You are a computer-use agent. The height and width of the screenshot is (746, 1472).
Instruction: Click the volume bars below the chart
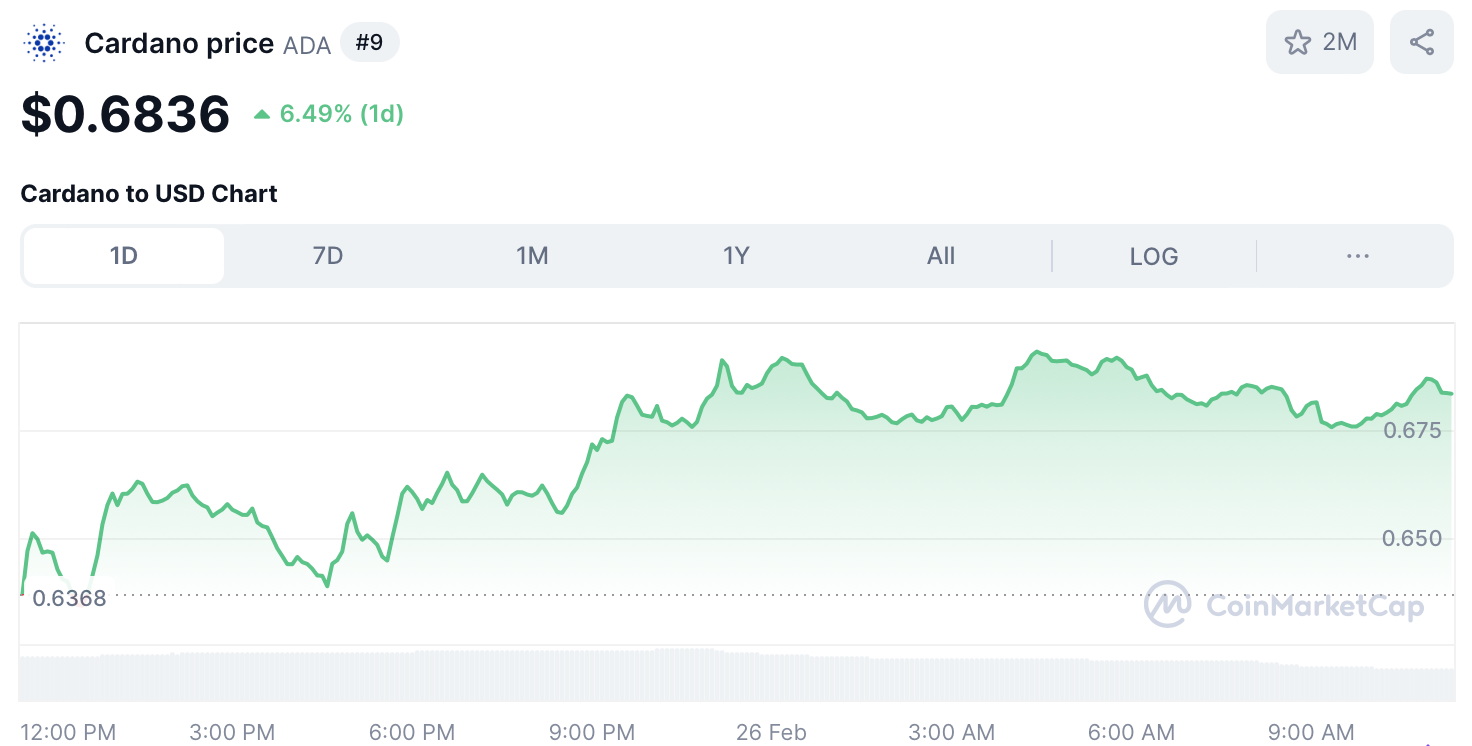coord(737,675)
